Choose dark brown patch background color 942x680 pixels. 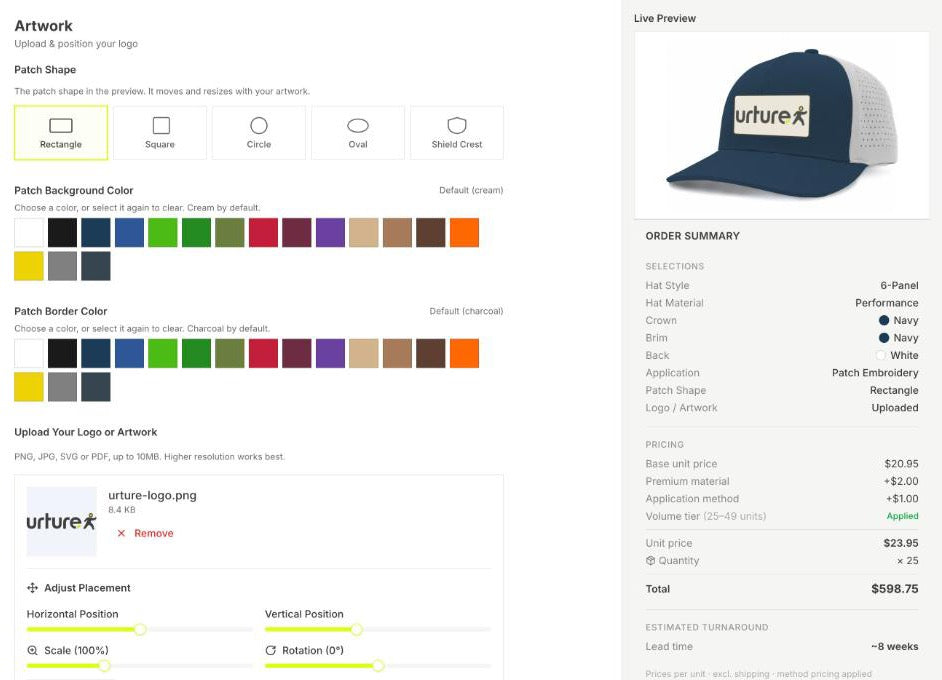coord(431,232)
